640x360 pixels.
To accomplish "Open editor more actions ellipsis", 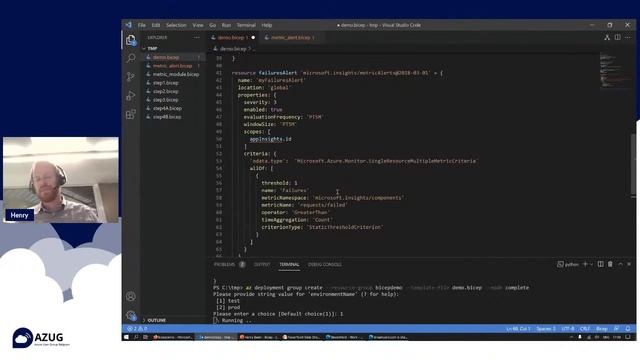I will tap(628, 38).
